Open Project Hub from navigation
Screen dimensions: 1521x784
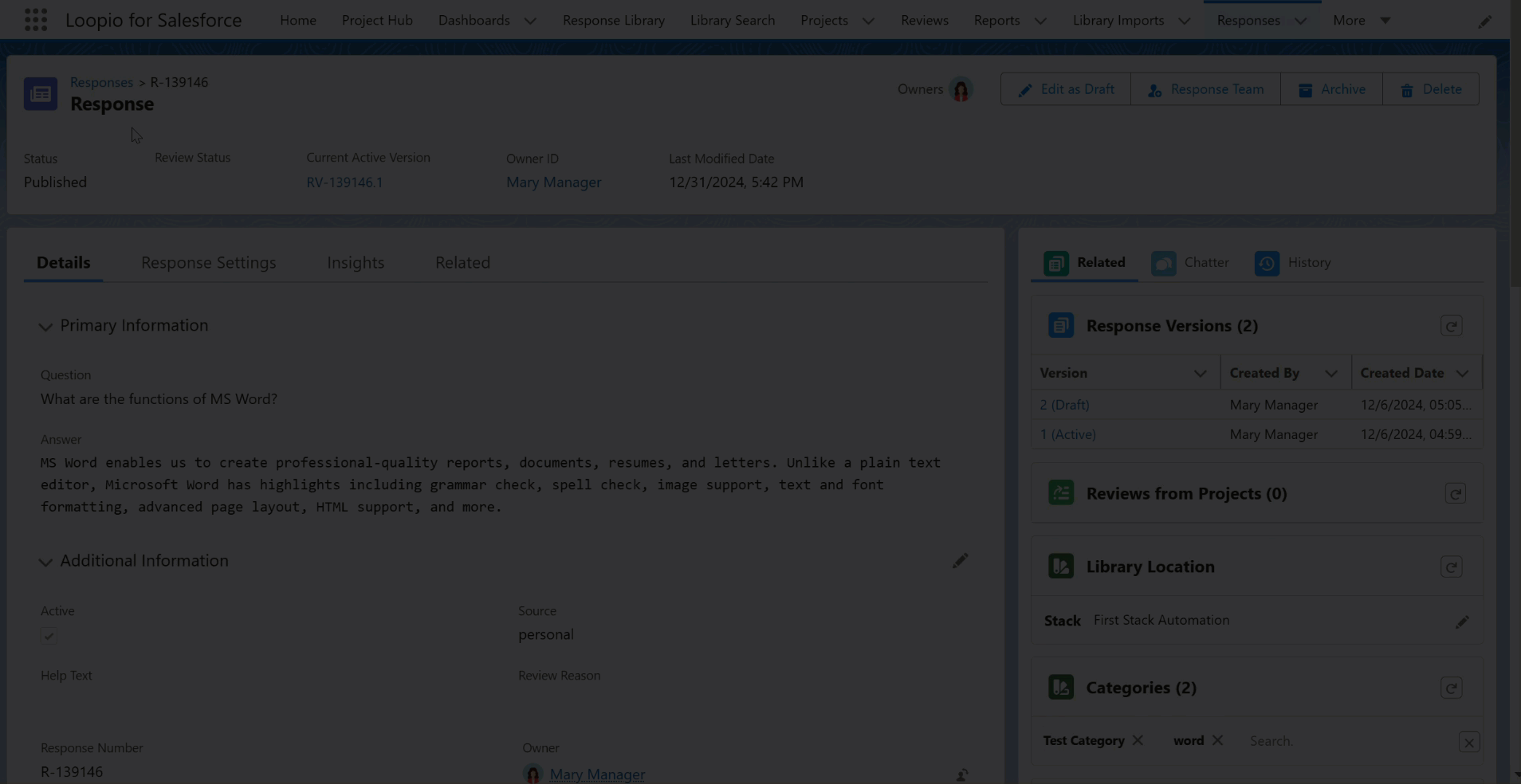point(377,20)
